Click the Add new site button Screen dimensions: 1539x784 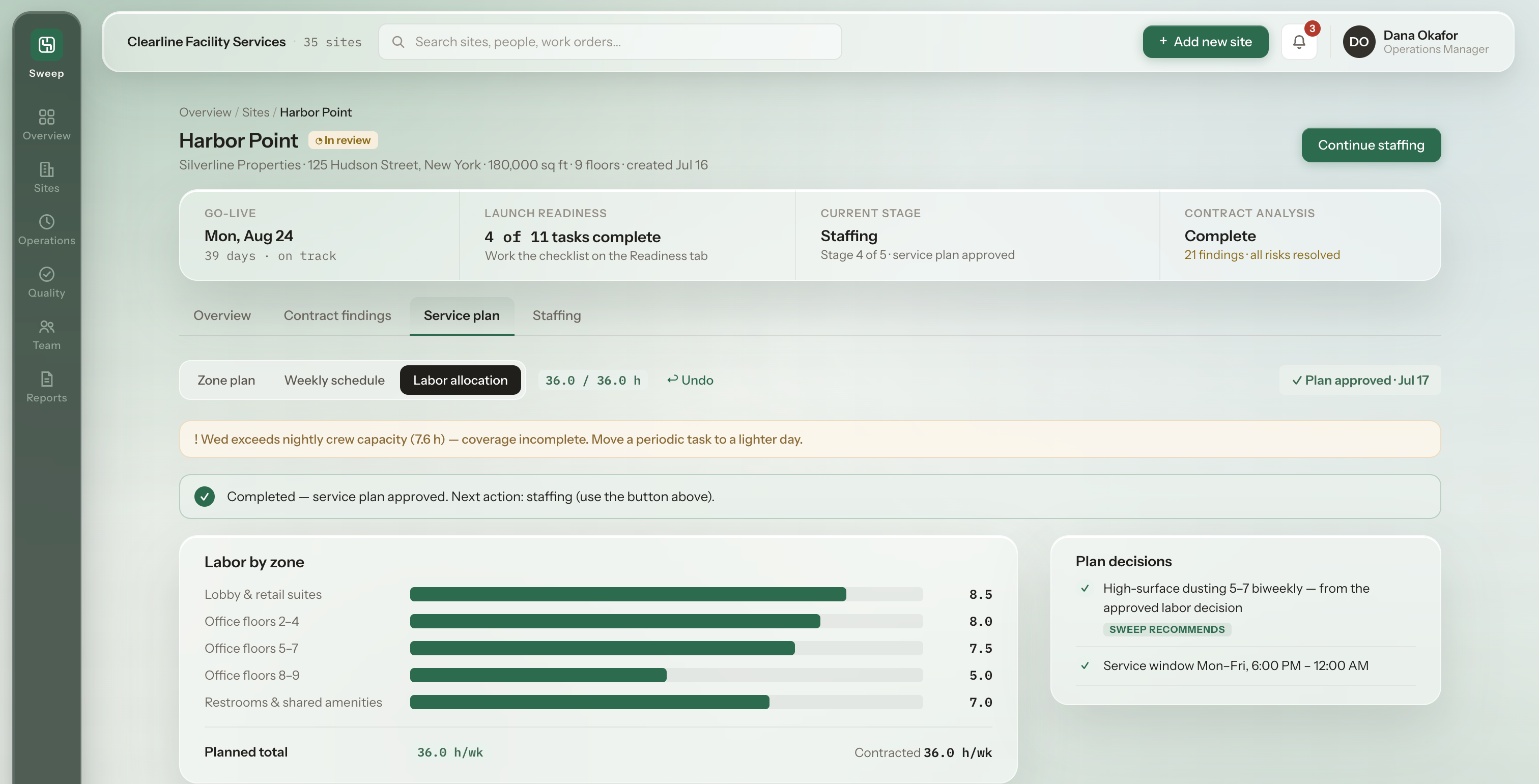[1205, 42]
